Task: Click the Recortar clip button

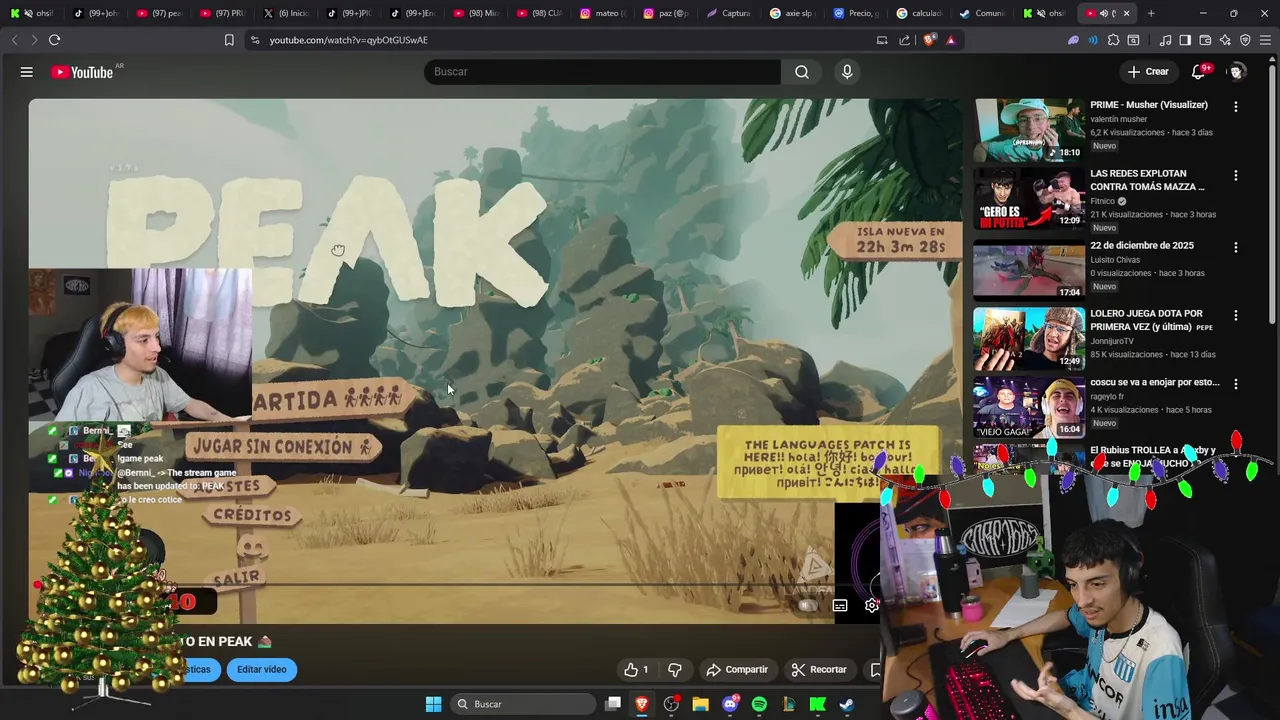Action: (x=819, y=670)
